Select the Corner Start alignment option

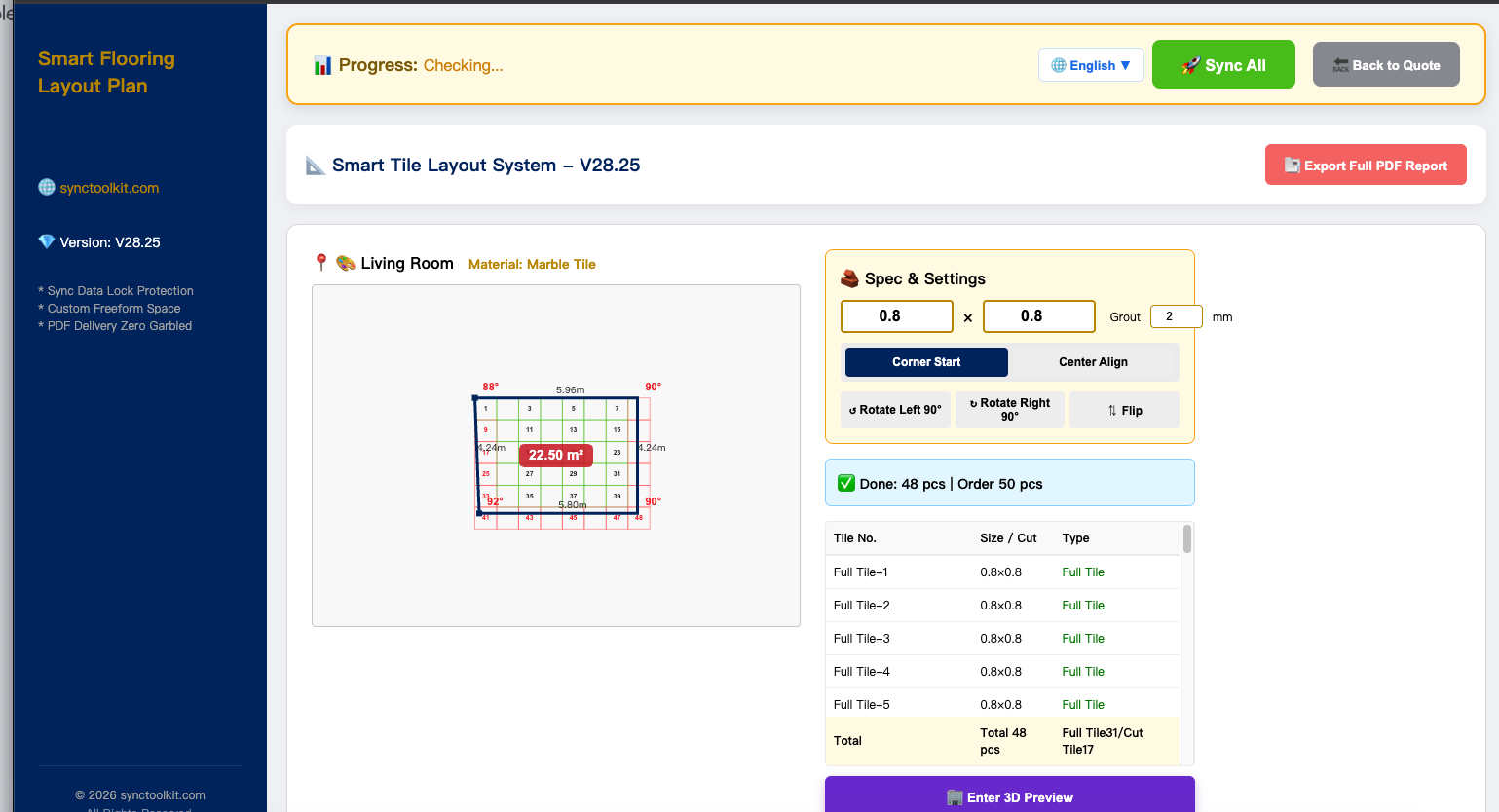pyautogui.click(x=926, y=362)
